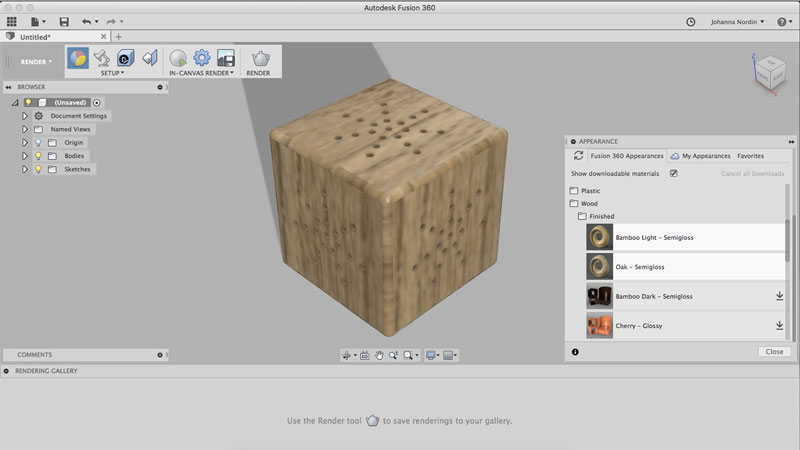800x450 pixels.
Task: Expand the Document Settings tree node
Action: (25, 116)
